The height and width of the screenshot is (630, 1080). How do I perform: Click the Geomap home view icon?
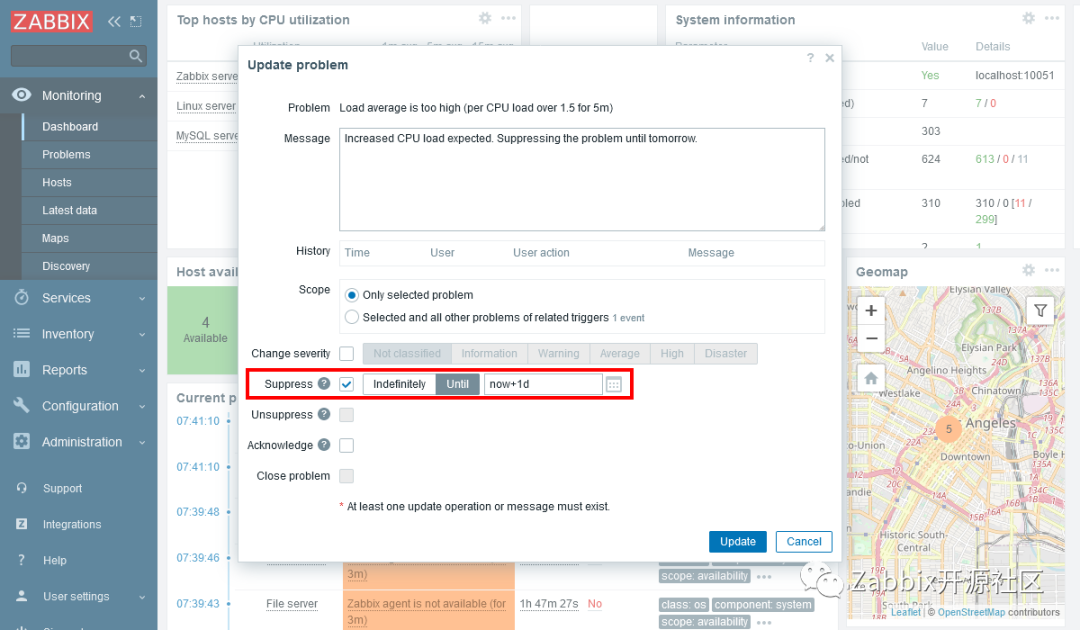(x=871, y=379)
